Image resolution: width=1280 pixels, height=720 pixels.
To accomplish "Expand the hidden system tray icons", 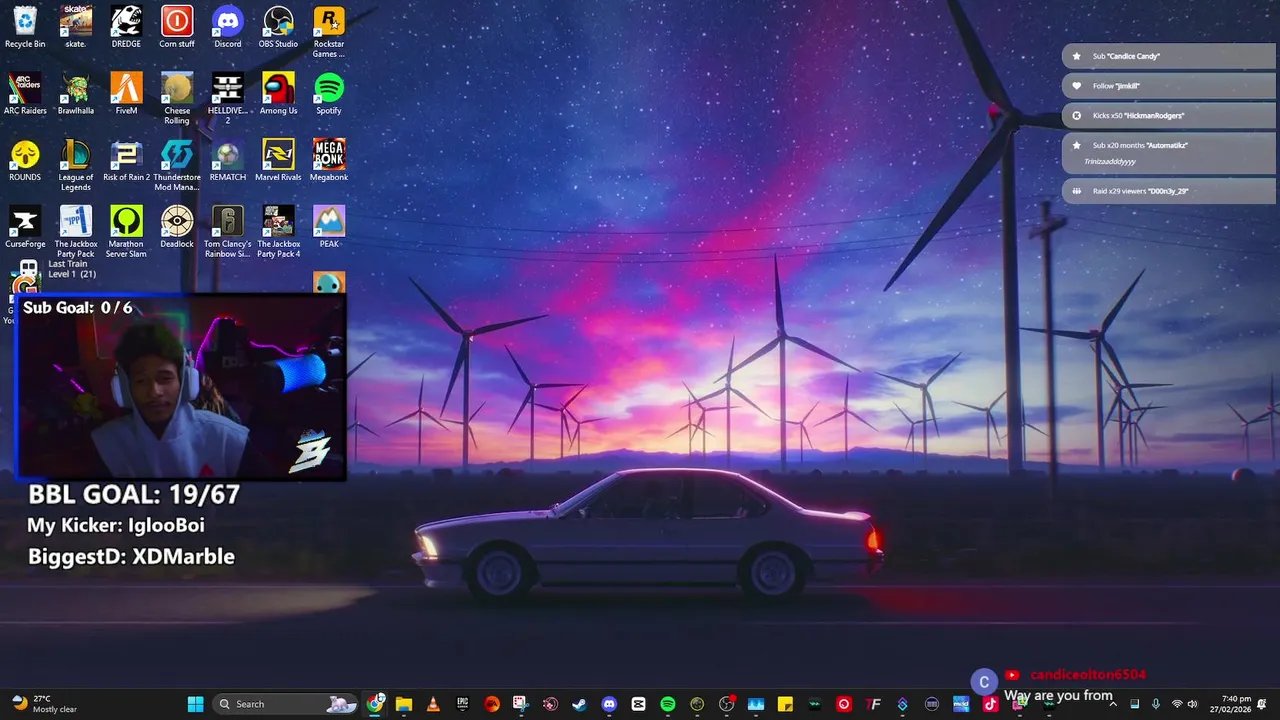I will tap(1113, 704).
